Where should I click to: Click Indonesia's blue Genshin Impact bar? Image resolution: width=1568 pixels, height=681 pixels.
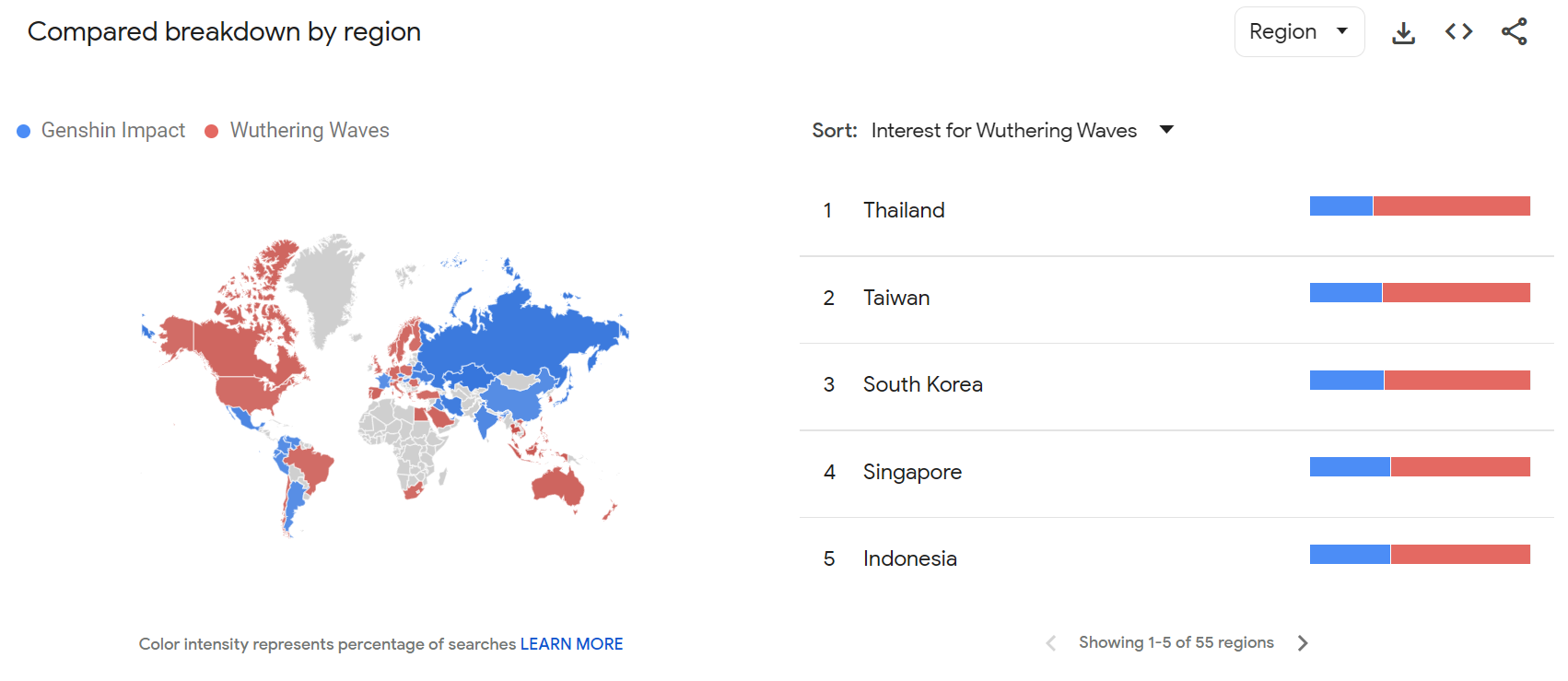coord(1350,555)
